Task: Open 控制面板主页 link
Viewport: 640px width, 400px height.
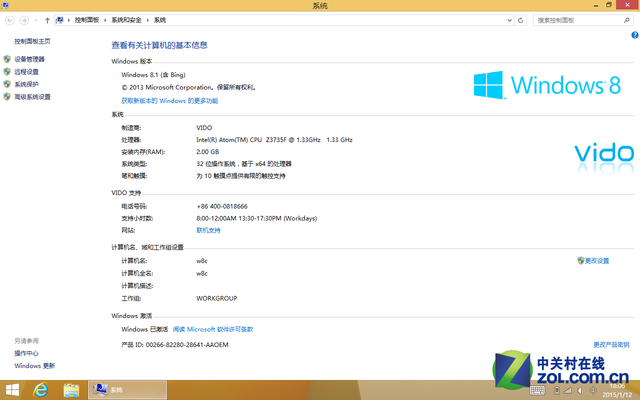Action: (32, 41)
